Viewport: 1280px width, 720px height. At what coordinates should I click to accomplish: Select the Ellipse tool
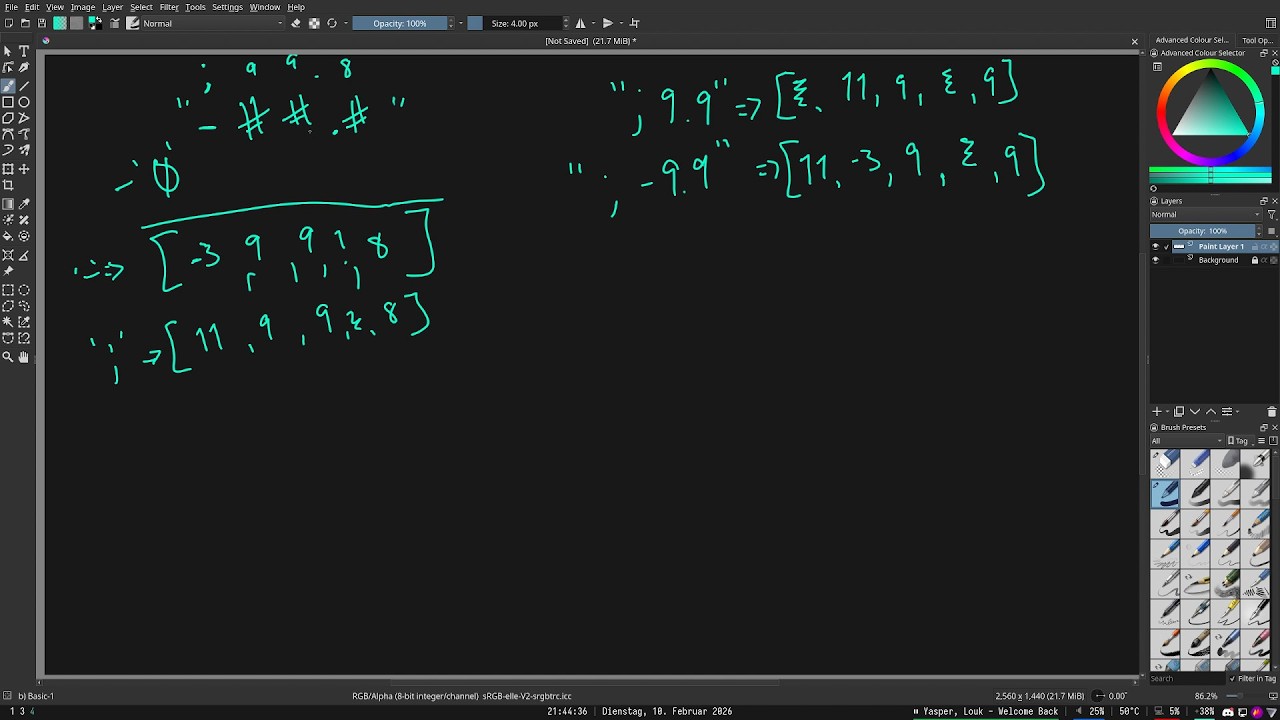point(24,102)
